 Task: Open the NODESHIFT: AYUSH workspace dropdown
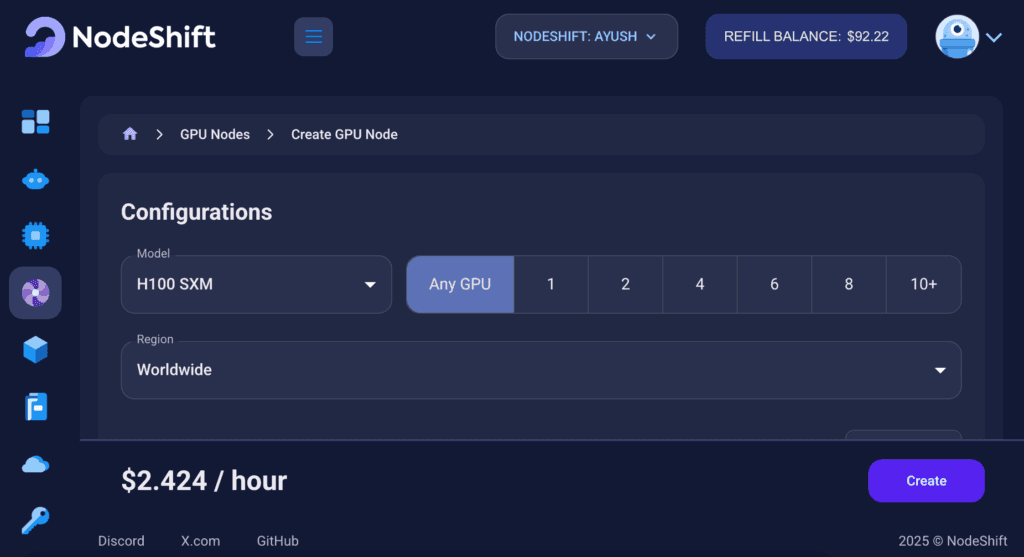(586, 37)
